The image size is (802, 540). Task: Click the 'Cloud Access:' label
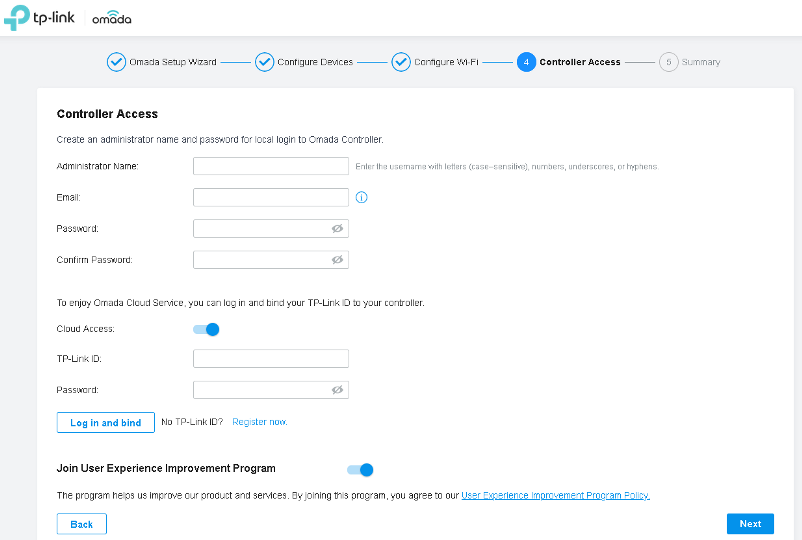tap(85, 329)
